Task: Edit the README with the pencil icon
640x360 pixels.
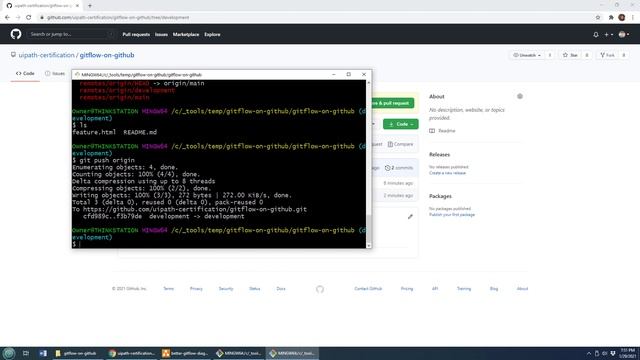Action: coord(410,217)
